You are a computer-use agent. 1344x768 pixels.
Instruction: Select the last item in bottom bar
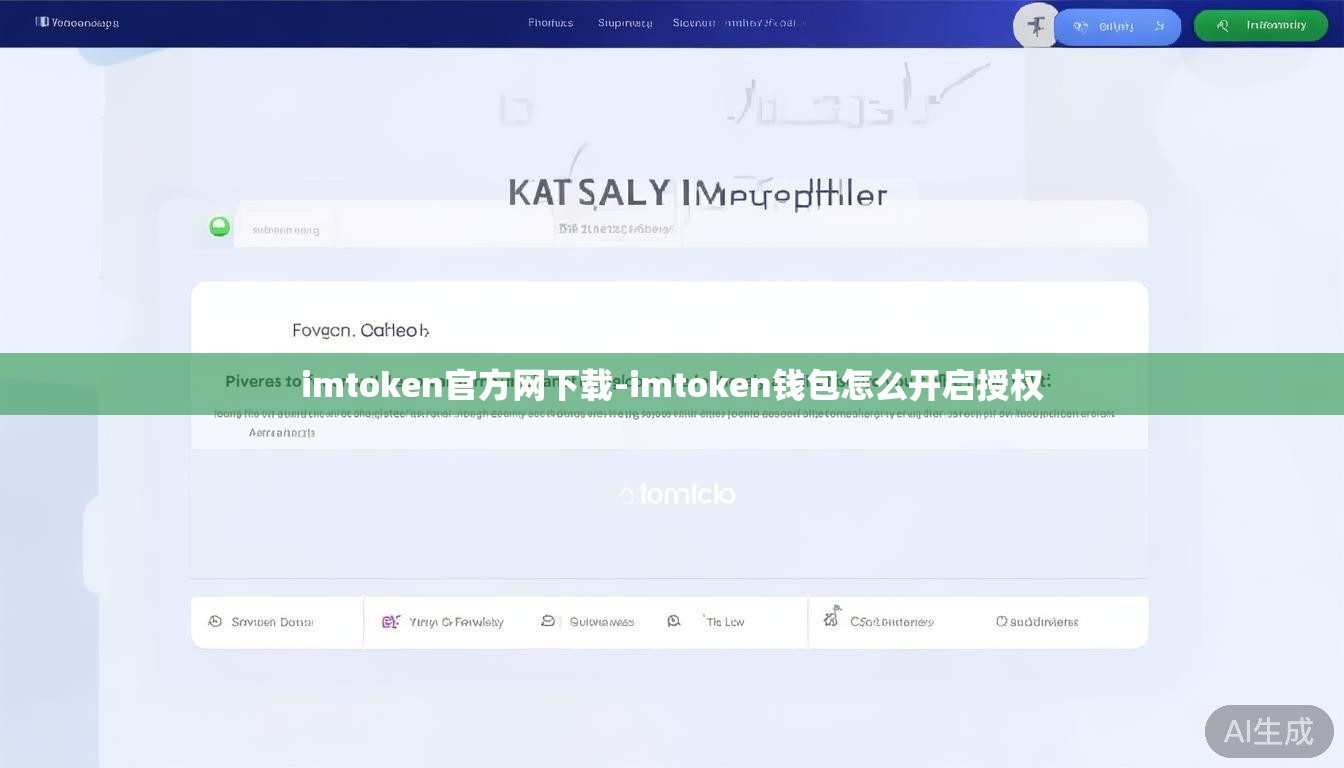1037,622
